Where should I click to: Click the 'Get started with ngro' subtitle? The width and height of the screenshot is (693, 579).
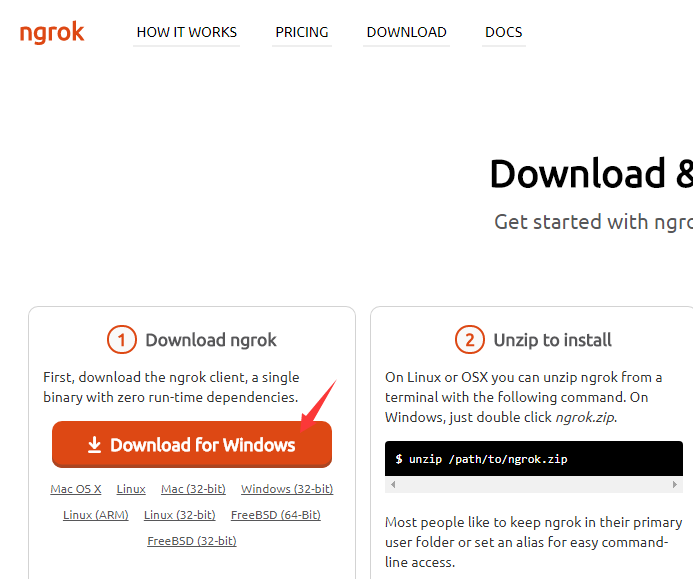[x=594, y=222]
